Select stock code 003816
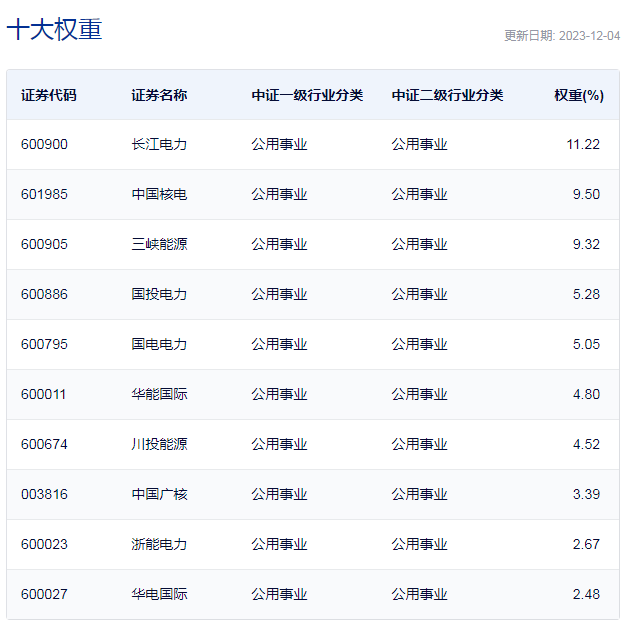 (44, 495)
